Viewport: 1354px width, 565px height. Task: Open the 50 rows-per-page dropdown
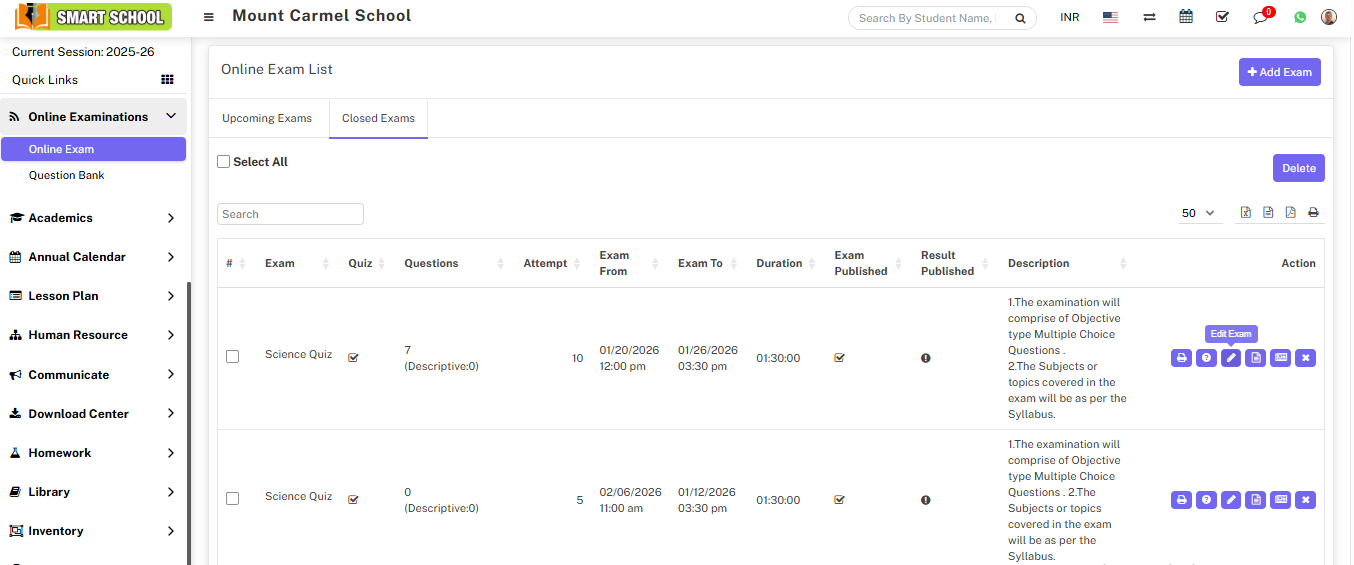[1198, 213]
